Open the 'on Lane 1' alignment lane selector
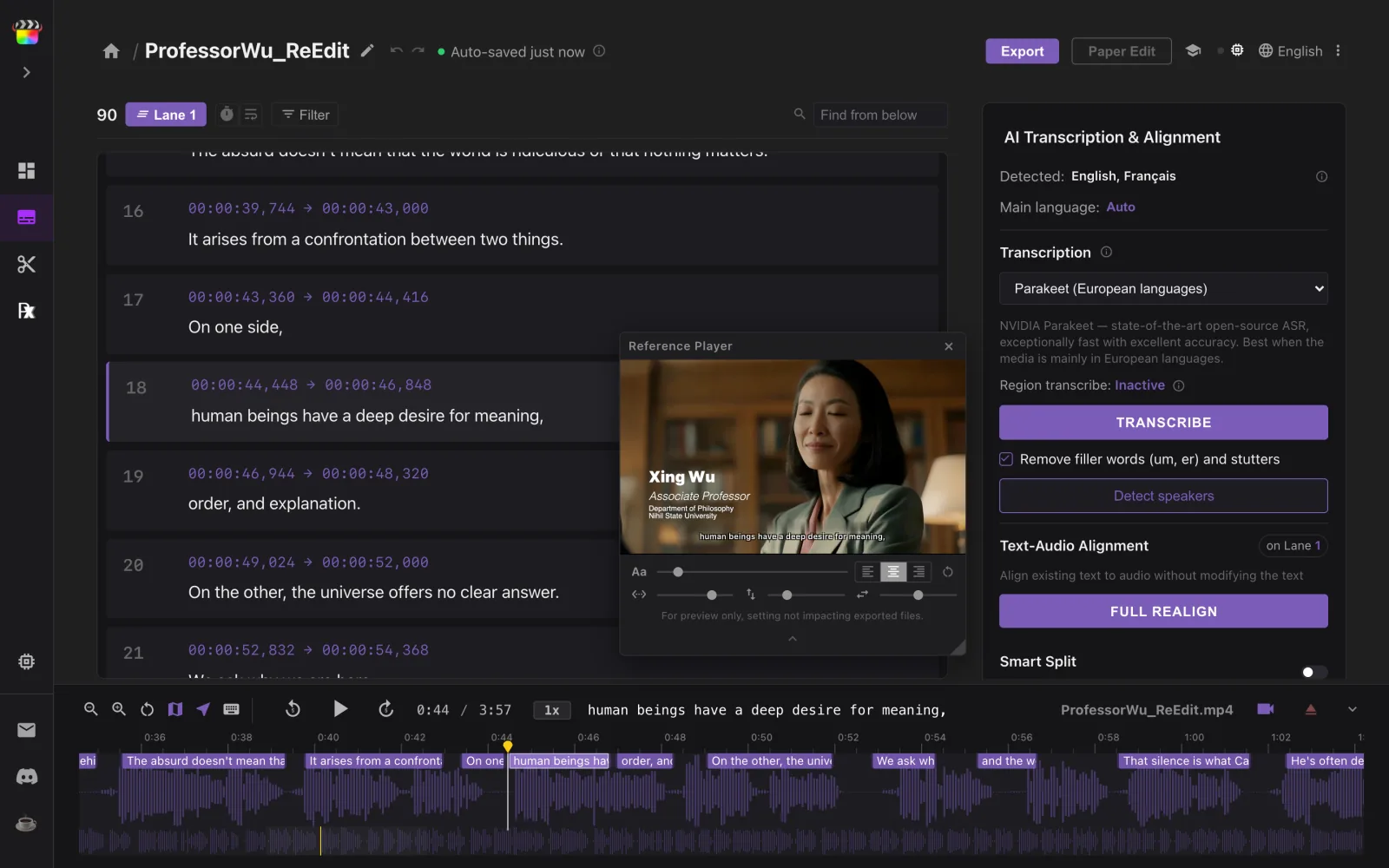The height and width of the screenshot is (868, 1389). coord(1293,546)
